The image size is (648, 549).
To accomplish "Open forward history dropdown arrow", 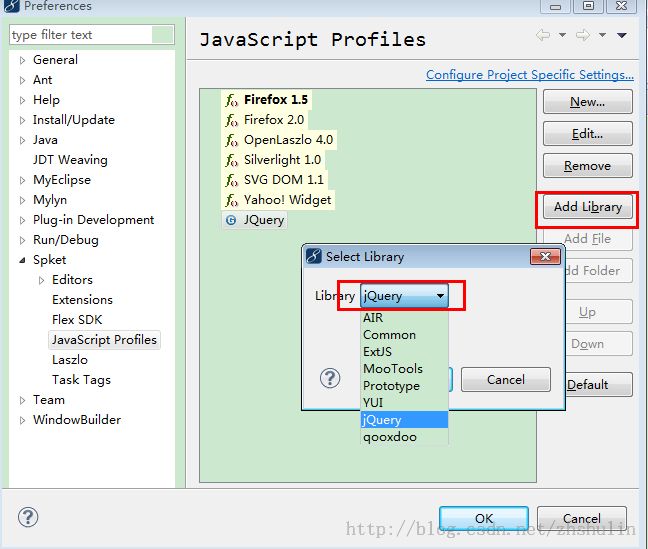I will click(x=603, y=35).
